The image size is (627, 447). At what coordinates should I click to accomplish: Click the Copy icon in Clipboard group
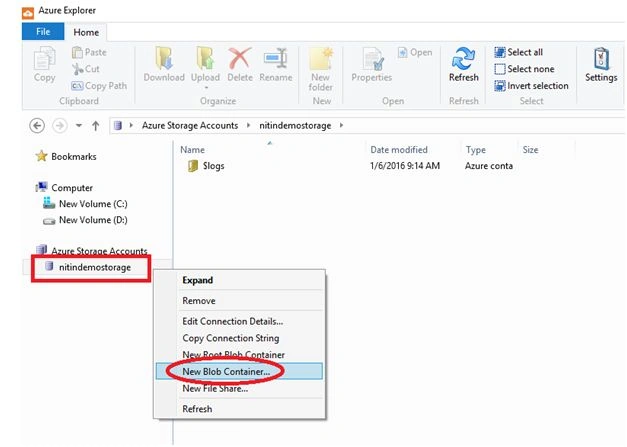click(44, 59)
